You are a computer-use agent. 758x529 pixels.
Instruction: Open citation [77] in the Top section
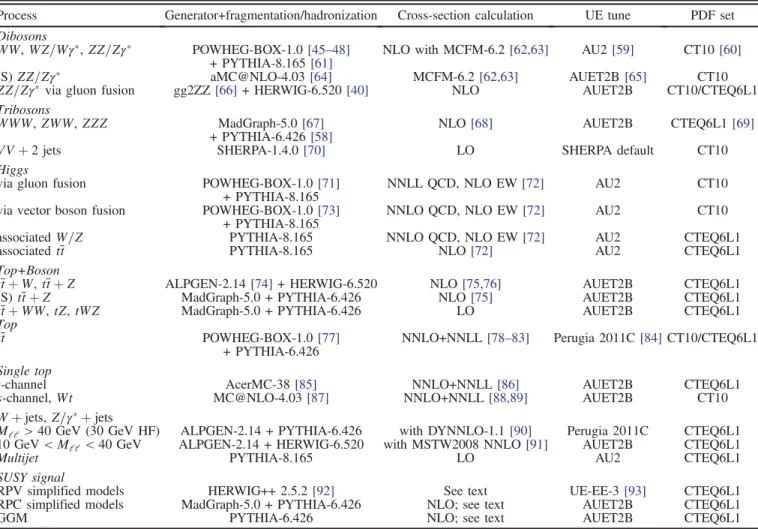tap(329, 338)
